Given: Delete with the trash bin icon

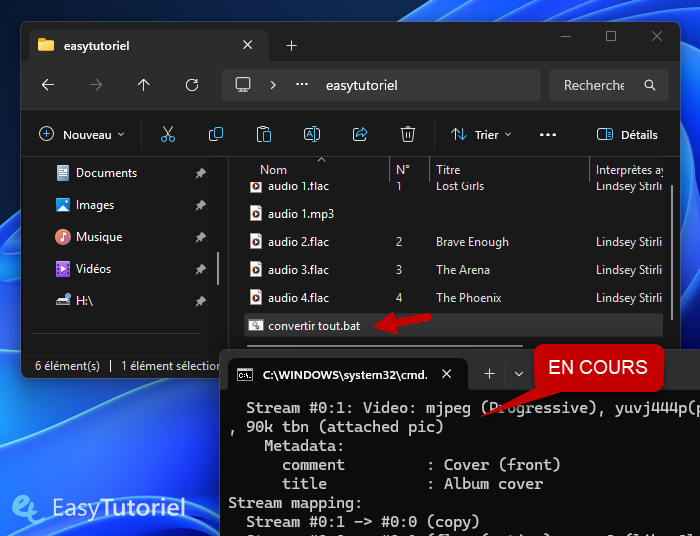Looking at the screenshot, I should point(408,134).
